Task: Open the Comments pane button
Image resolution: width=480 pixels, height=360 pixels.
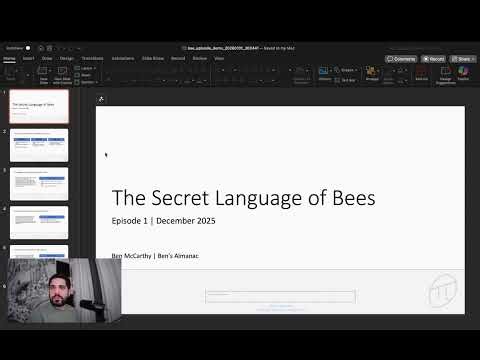Action: 401,59
